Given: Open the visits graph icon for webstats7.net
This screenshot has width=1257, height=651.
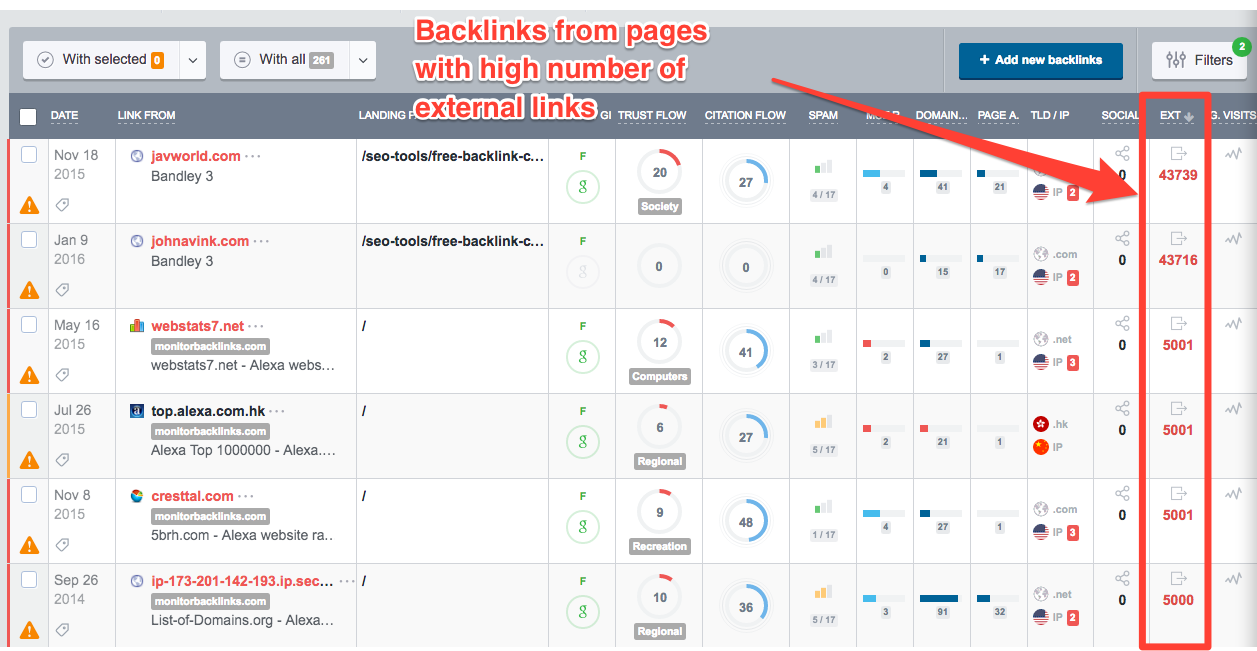Looking at the screenshot, I should pyautogui.click(x=1234, y=324).
